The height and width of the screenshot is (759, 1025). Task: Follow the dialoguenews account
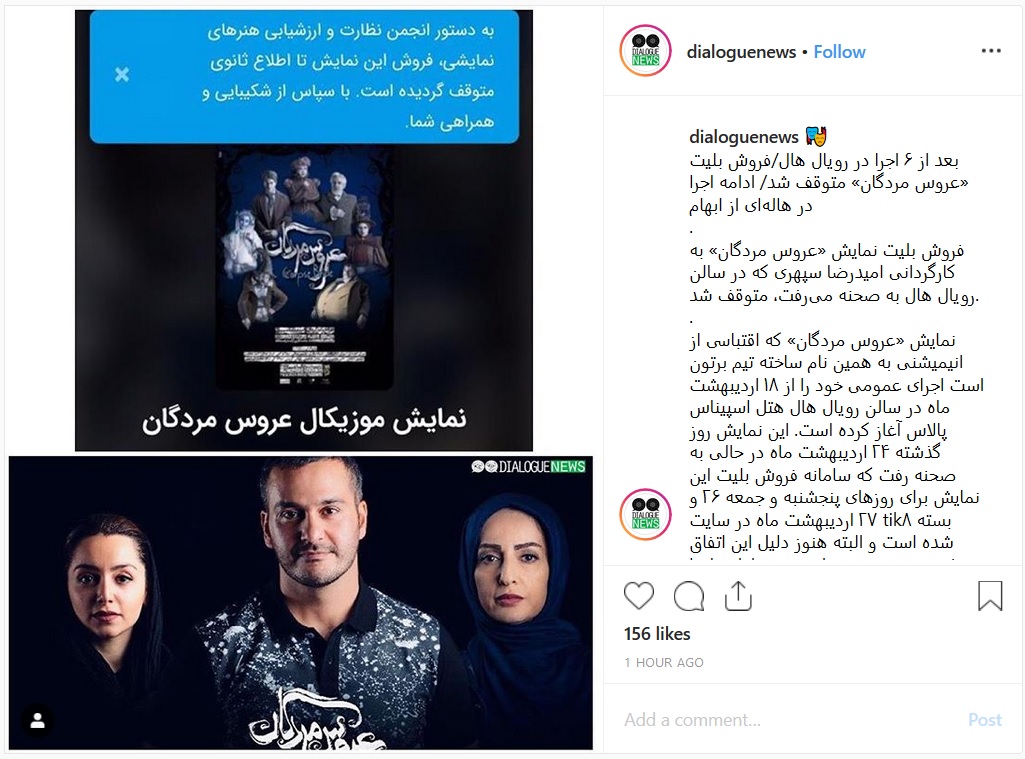click(839, 52)
